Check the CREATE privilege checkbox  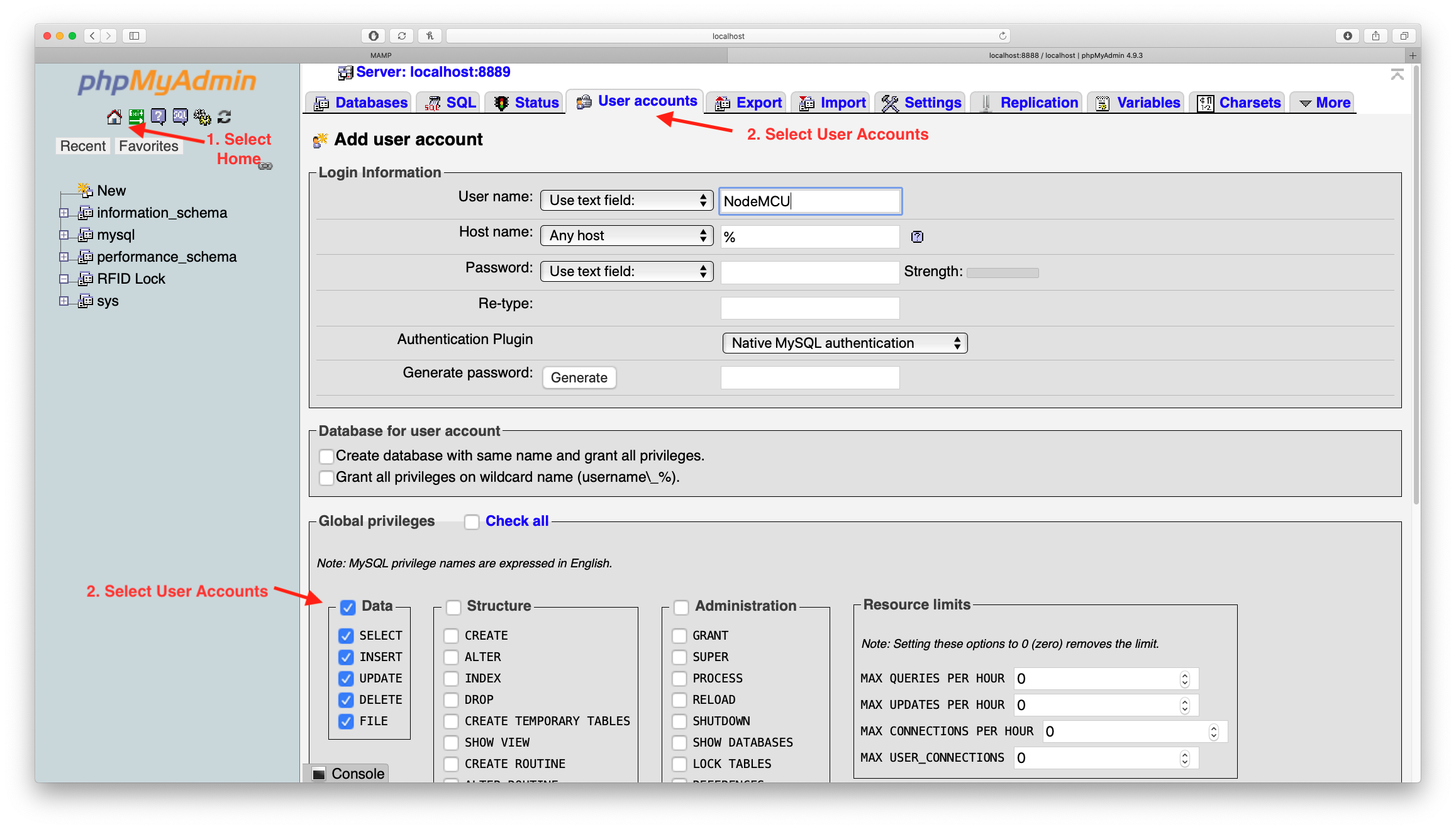[451, 636]
